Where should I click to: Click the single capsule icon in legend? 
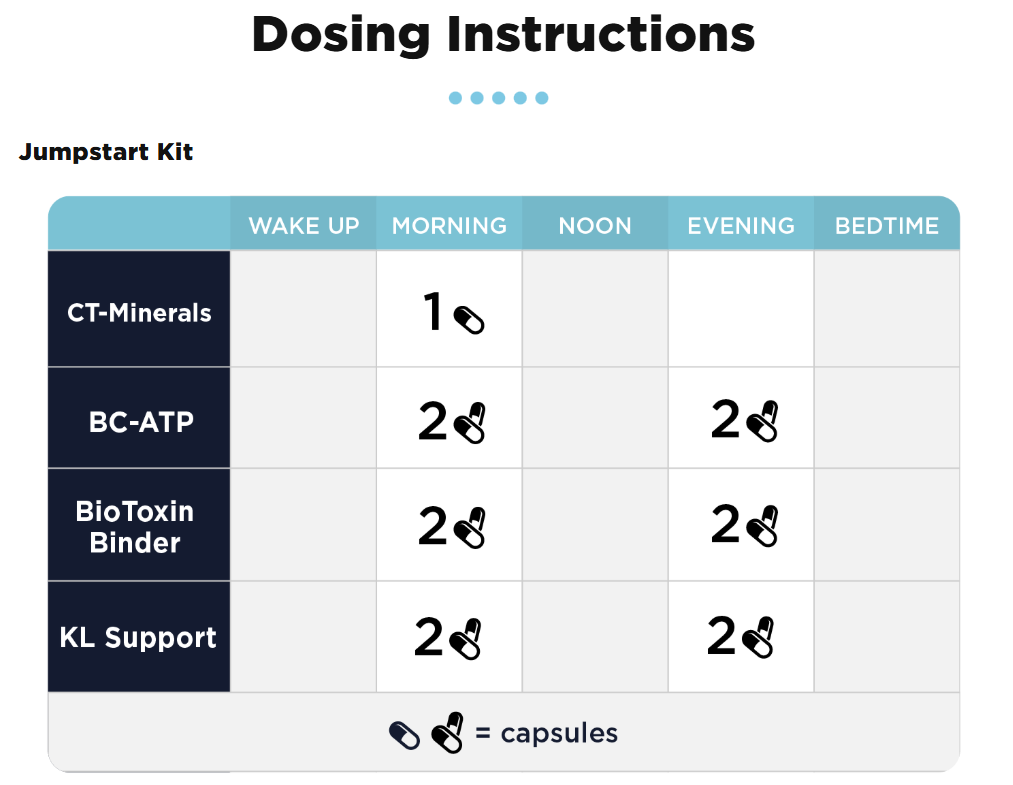404,737
